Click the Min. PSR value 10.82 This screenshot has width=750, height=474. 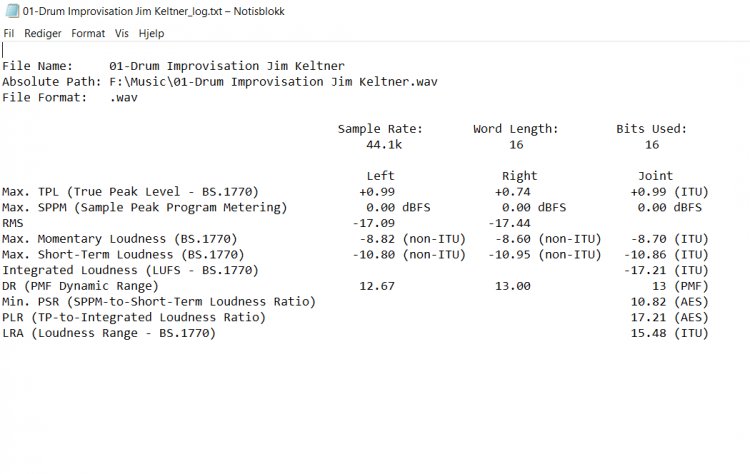click(649, 302)
